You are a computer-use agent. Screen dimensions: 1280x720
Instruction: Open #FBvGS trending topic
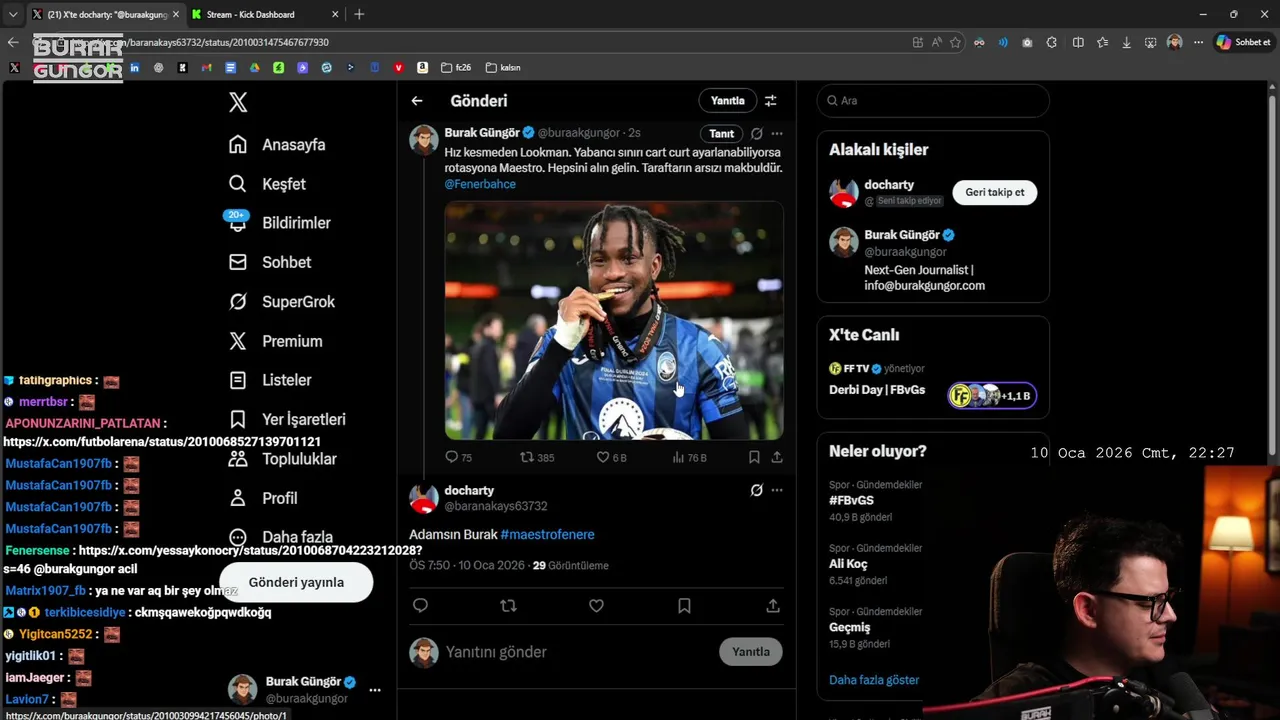coord(851,500)
